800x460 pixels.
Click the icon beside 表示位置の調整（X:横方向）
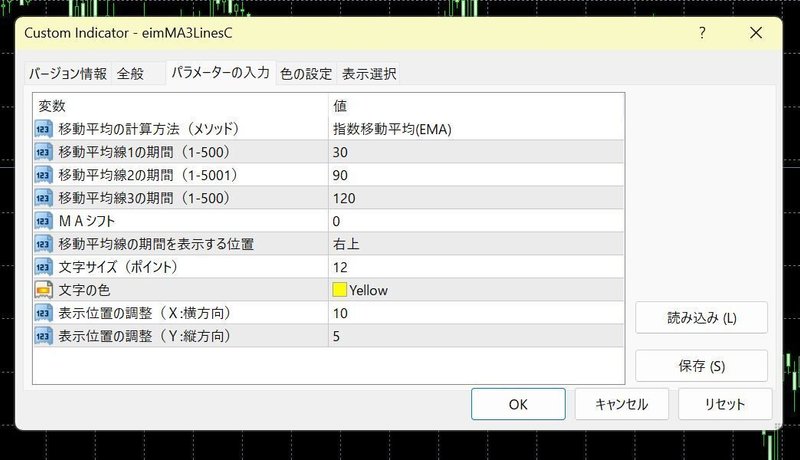pos(43,313)
